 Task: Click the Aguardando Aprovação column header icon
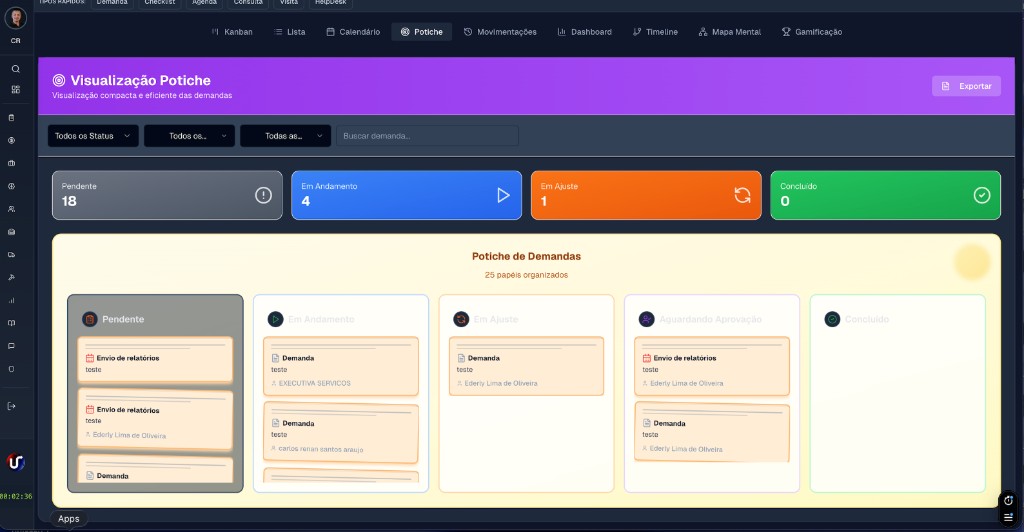click(x=647, y=319)
